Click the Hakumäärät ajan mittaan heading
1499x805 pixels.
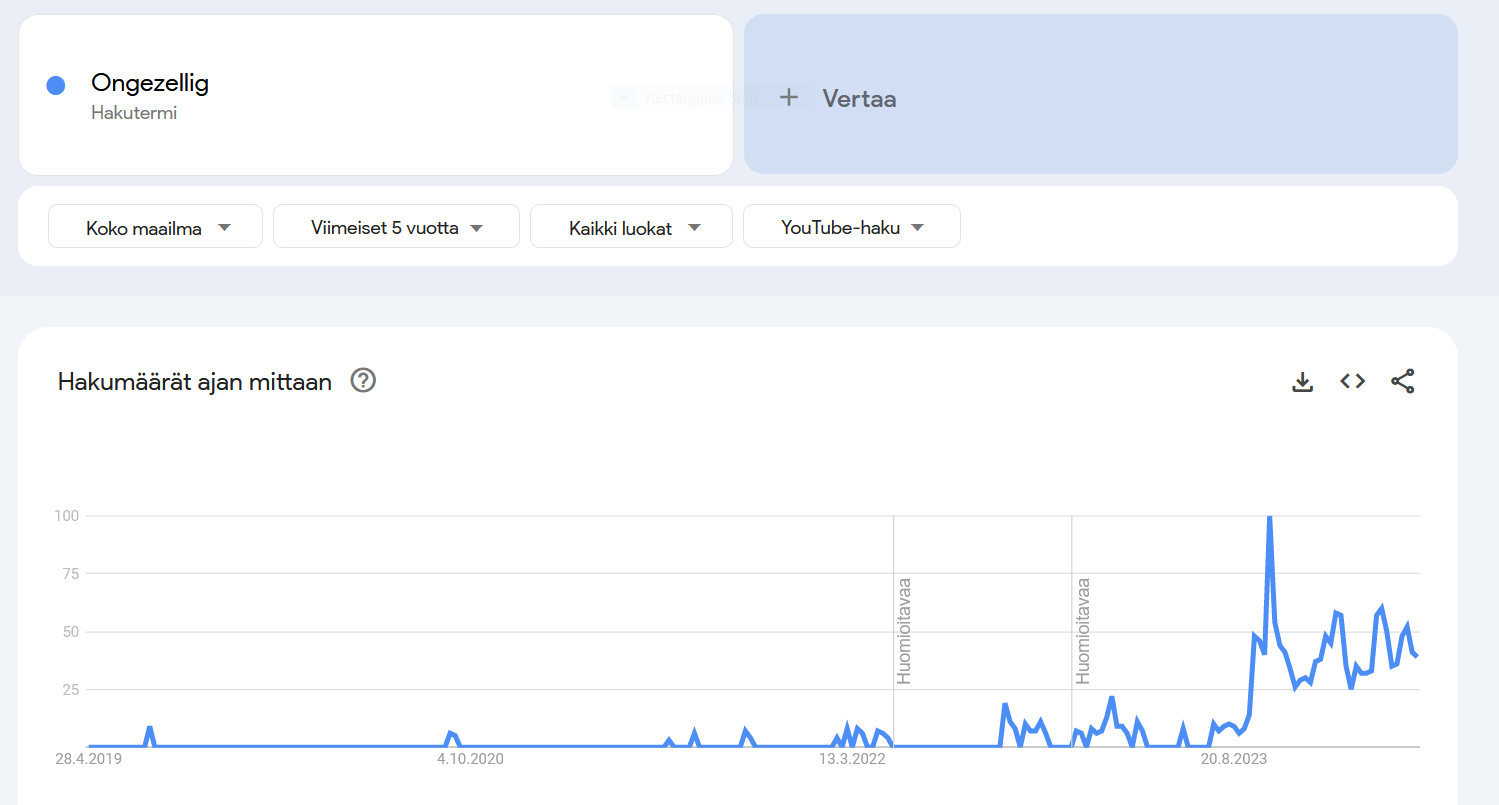[195, 381]
